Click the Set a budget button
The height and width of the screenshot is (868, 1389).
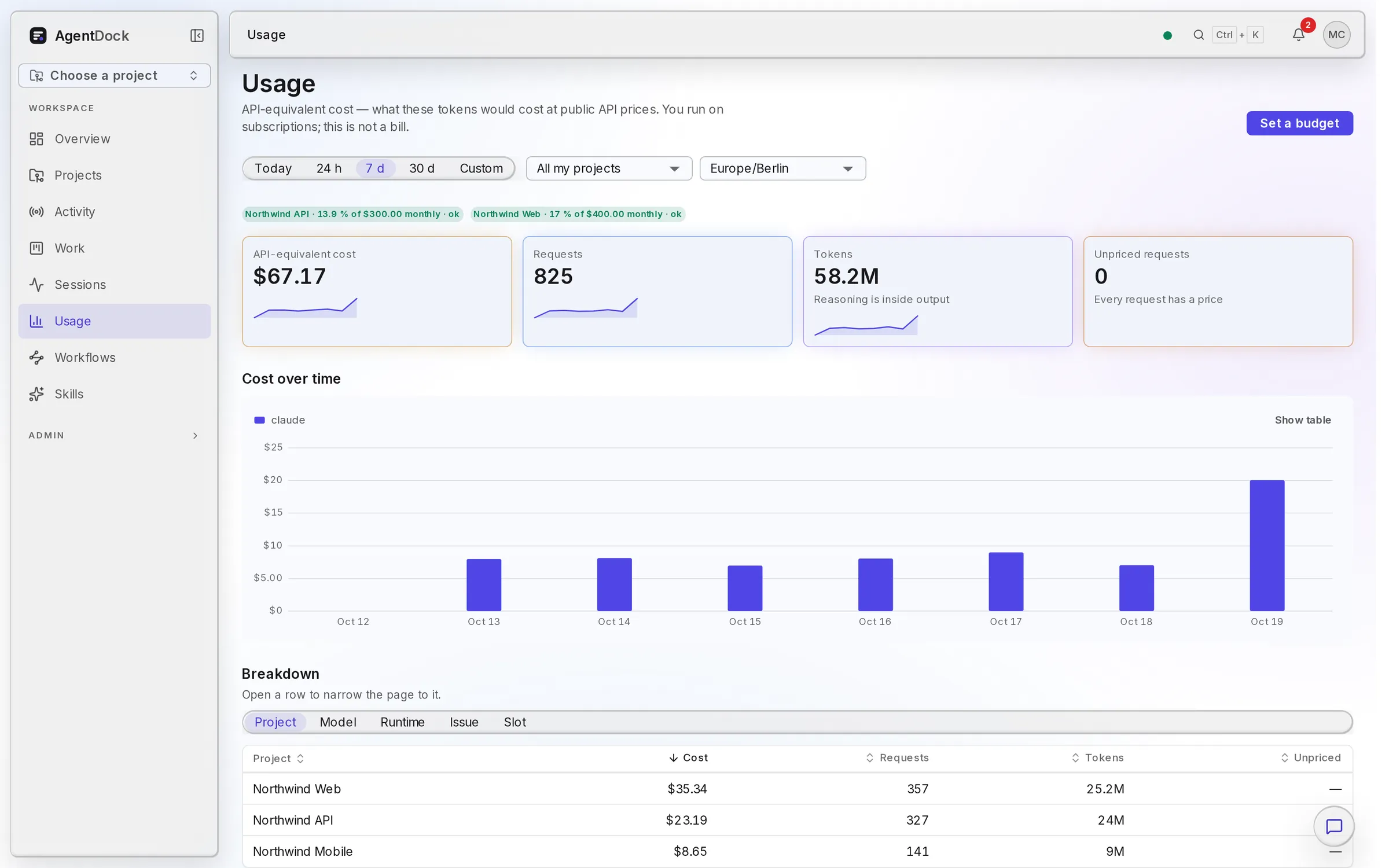[x=1299, y=123]
